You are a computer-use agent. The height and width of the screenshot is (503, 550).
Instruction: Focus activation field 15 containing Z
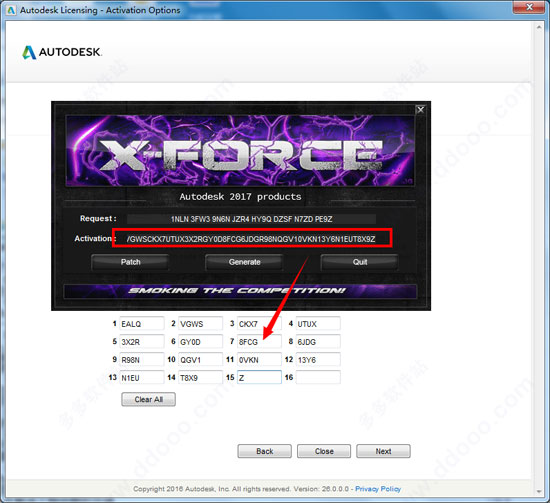tap(259, 377)
